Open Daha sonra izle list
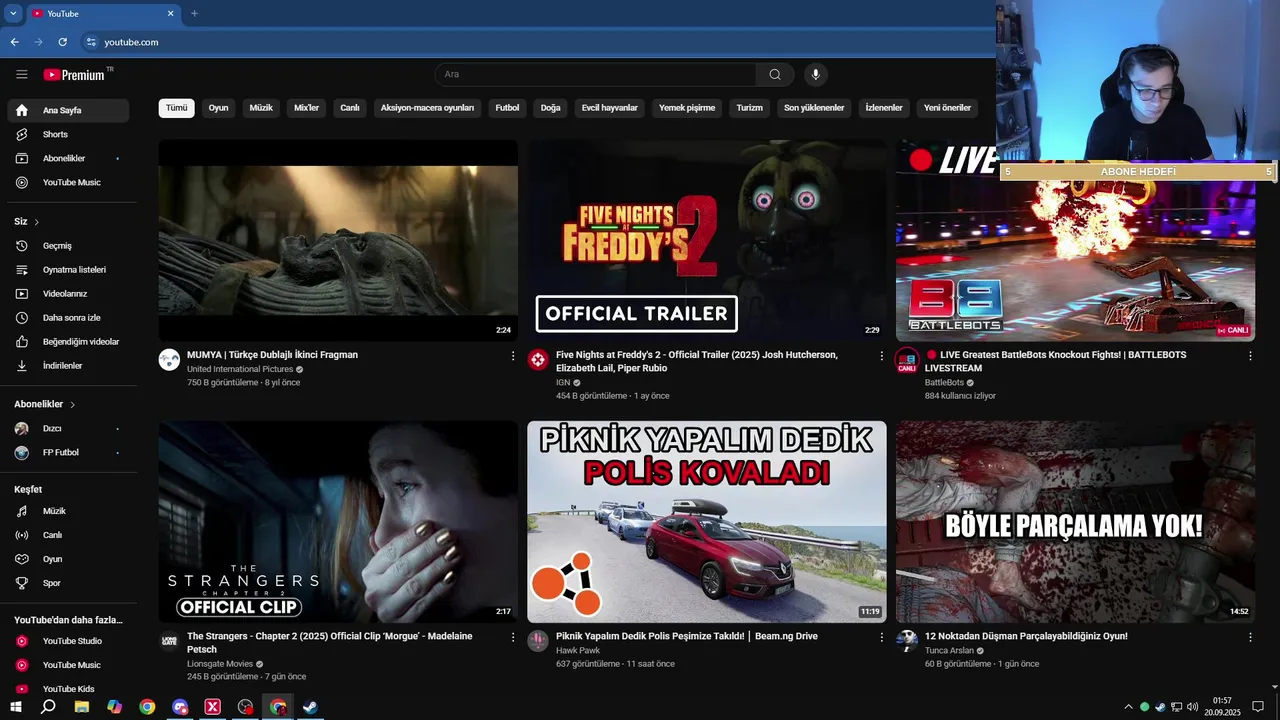The image size is (1280, 720). tap(68, 317)
